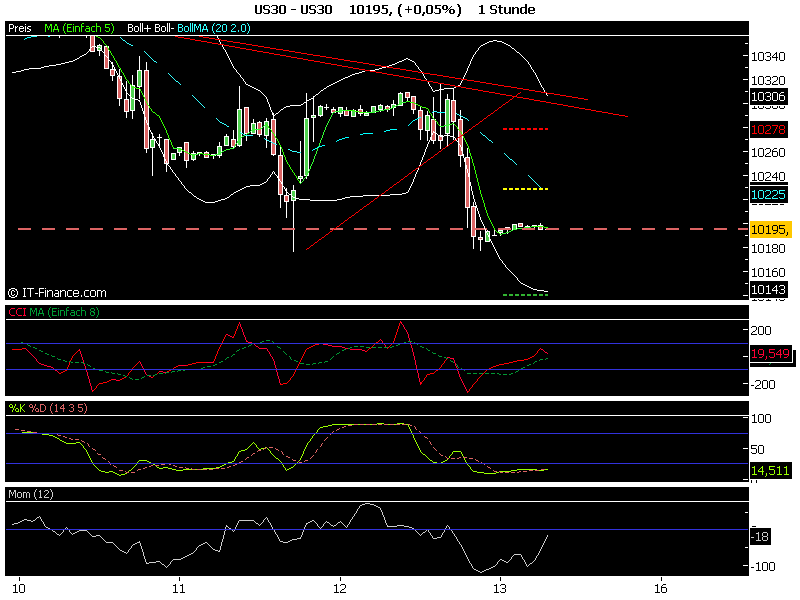The width and height of the screenshot is (800, 600).
Task: Click the 1 Stunde timeframe label
Action: 507,9
